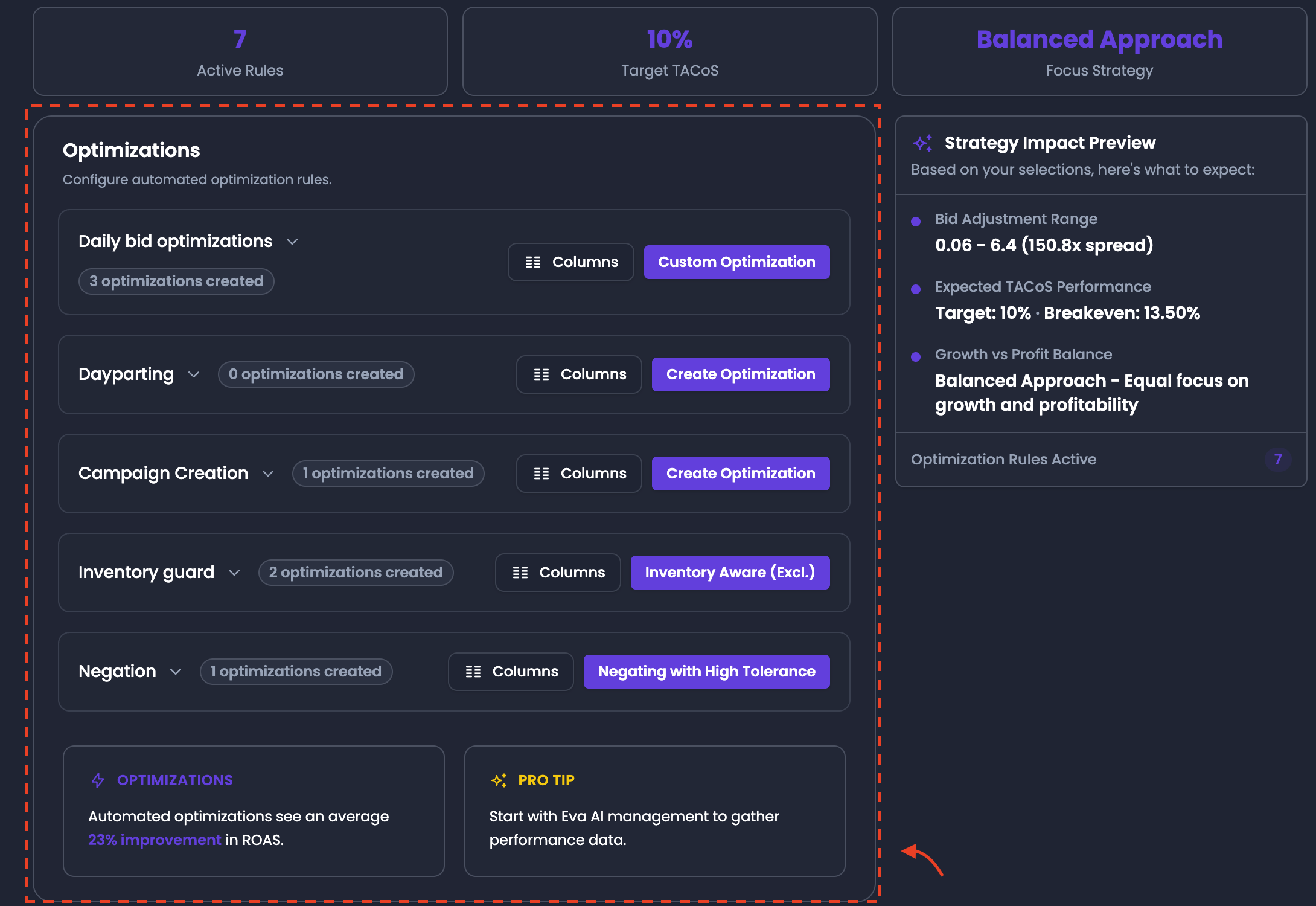Click the '3 optimizations created' badge
Viewport: 1316px width, 906px height.
176,281
